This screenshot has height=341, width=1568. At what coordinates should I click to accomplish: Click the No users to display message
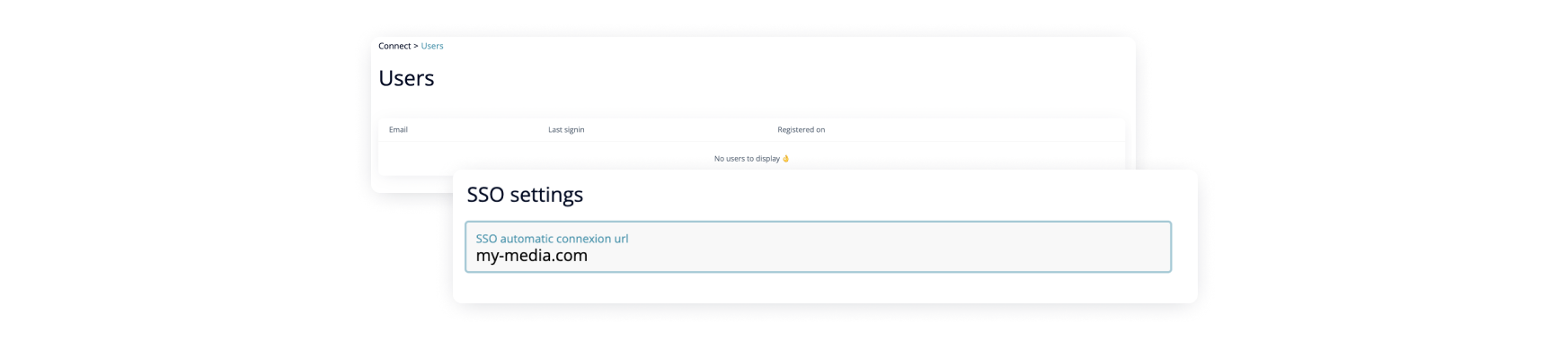pos(747,159)
